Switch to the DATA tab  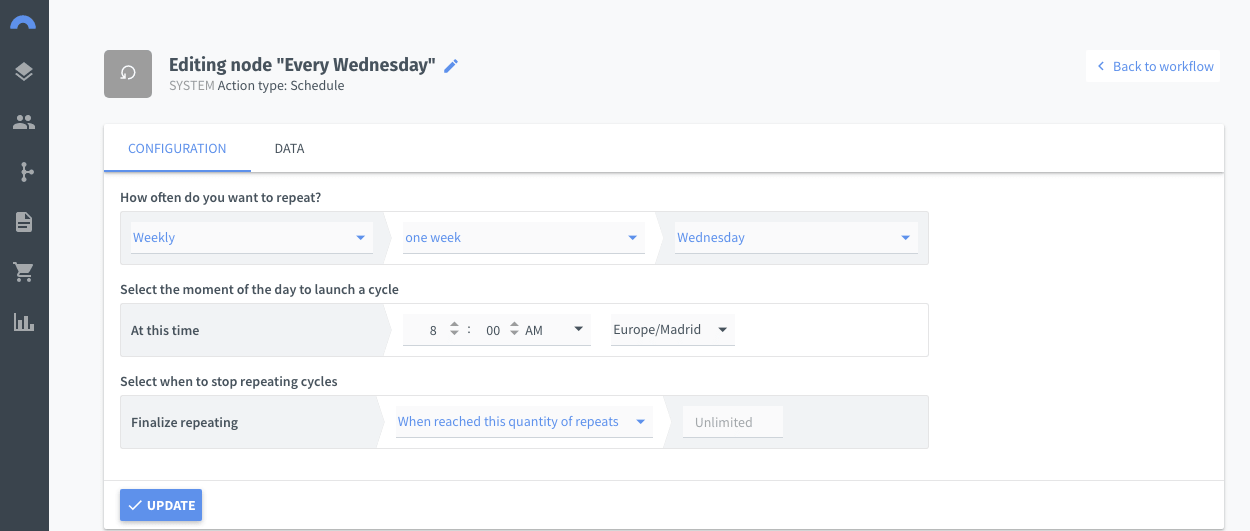(289, 148)
